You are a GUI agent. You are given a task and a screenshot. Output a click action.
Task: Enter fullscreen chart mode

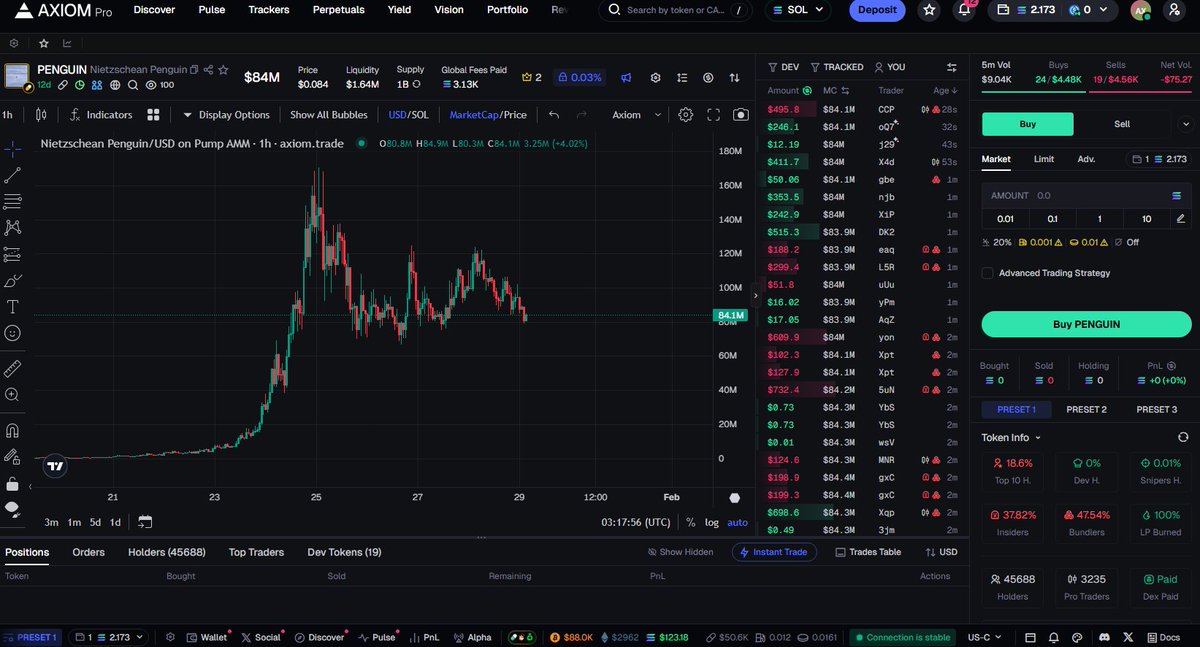[x=713, y=115]
